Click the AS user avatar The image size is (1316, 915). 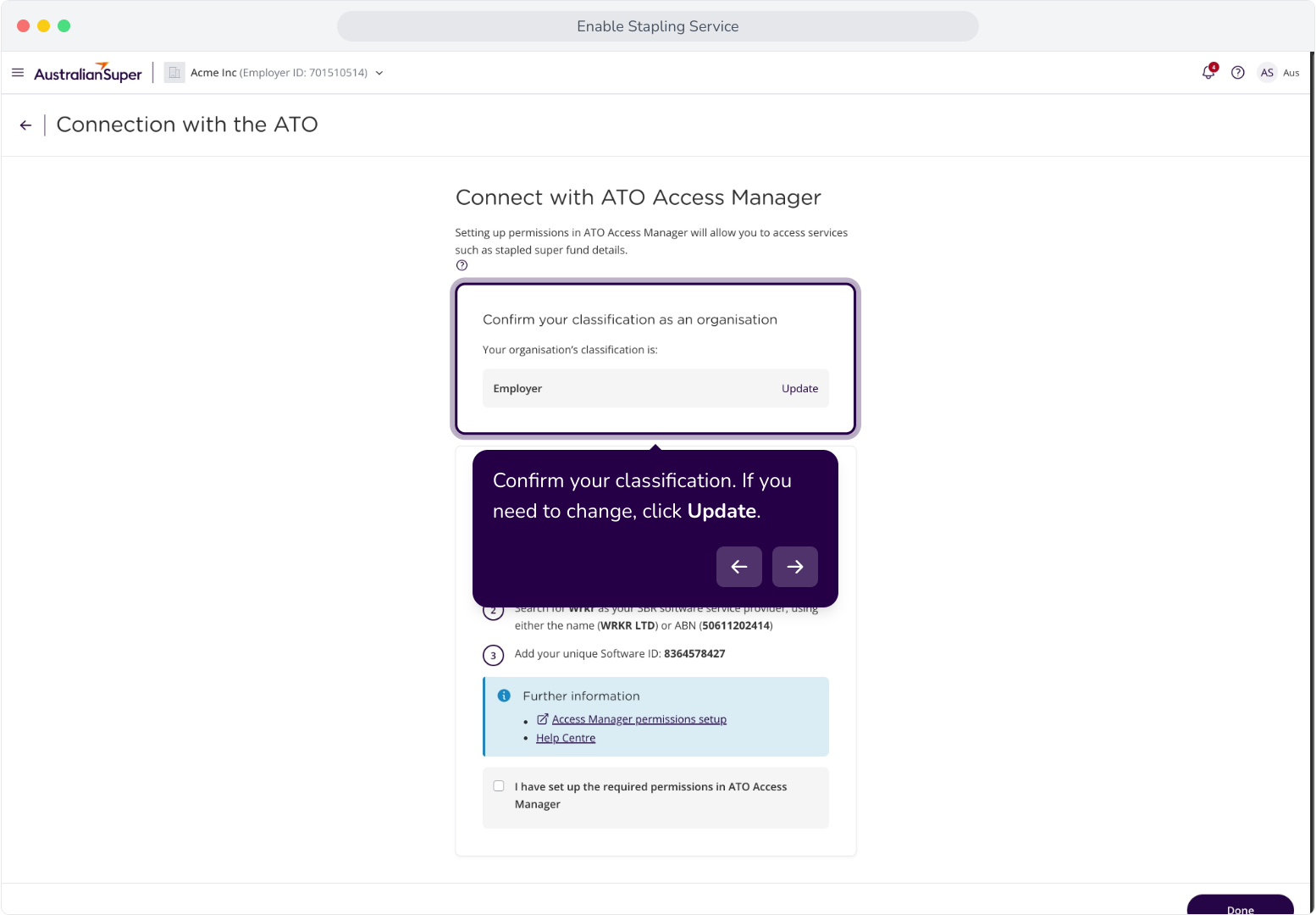1267,73
